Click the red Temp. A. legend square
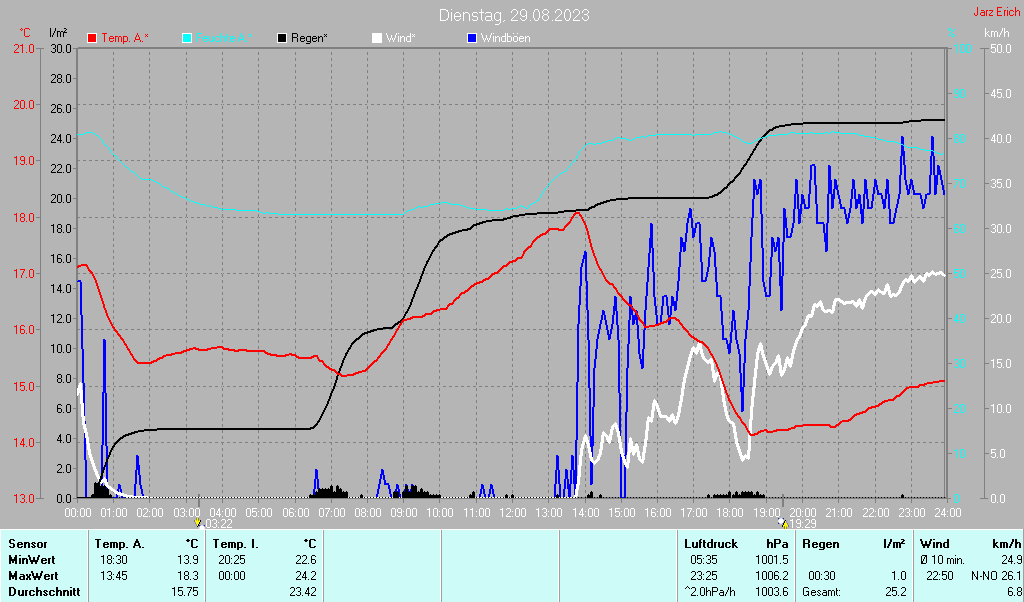 pos(92,38)
